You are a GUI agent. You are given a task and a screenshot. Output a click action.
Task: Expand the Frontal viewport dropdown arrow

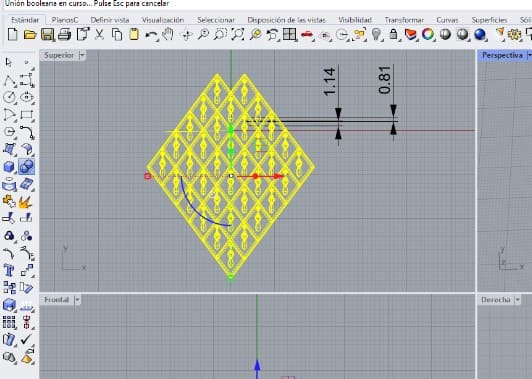tap(77, 300)
